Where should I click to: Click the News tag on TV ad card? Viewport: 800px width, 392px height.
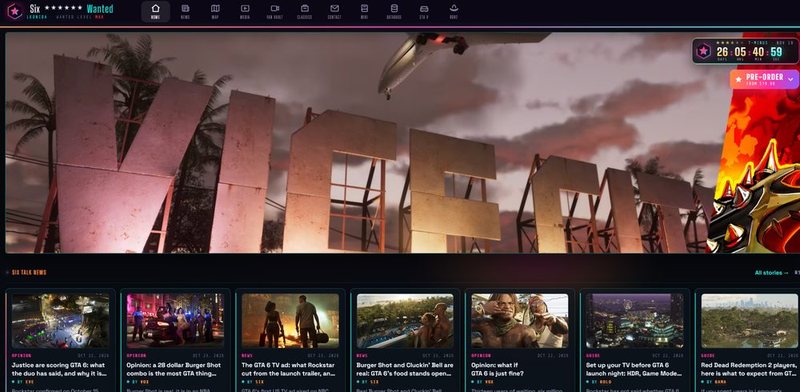click(x=246, y=356)
